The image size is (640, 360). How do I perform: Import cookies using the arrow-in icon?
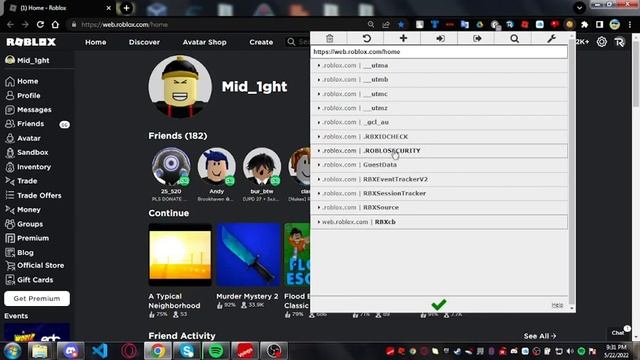(x=440, y=38)
